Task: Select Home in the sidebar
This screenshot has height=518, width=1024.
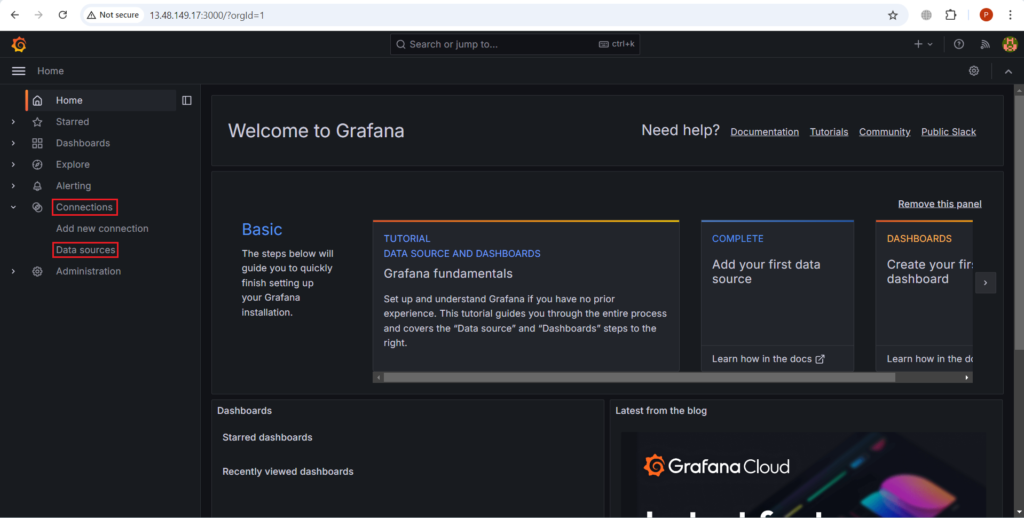Action: pos(69,101)
